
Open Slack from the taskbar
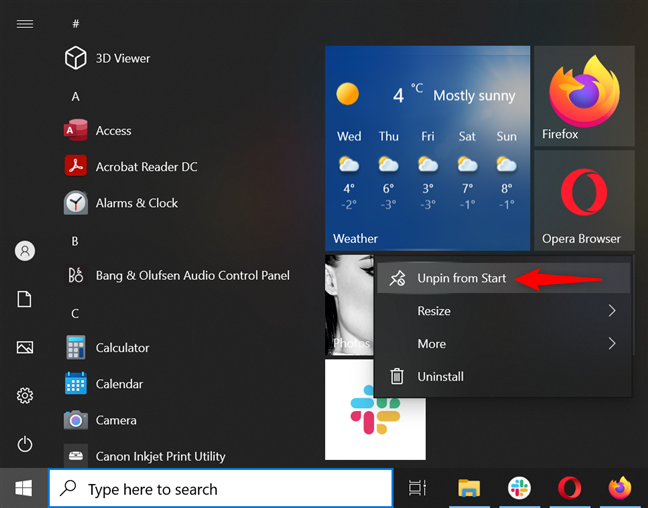[519, 488]
